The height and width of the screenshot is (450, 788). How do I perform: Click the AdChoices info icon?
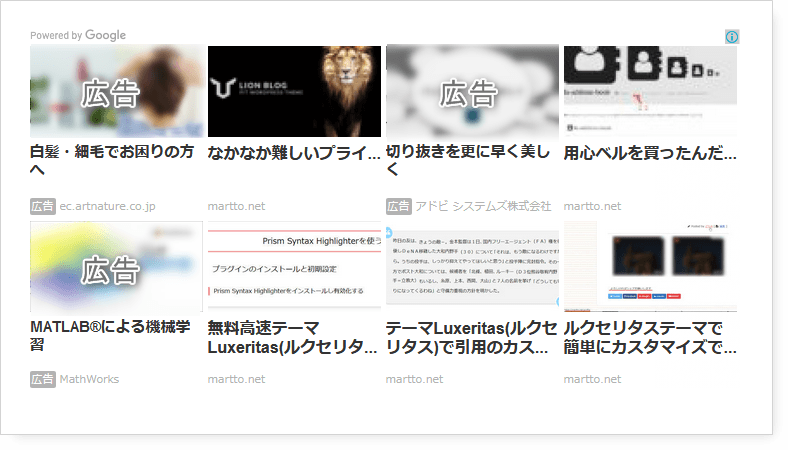(731, 37)
